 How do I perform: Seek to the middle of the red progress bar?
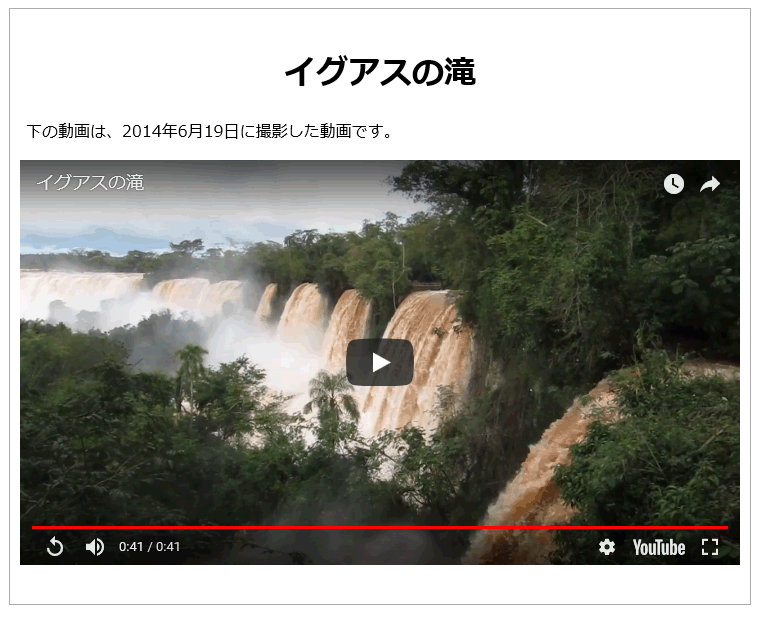point(380,527)
